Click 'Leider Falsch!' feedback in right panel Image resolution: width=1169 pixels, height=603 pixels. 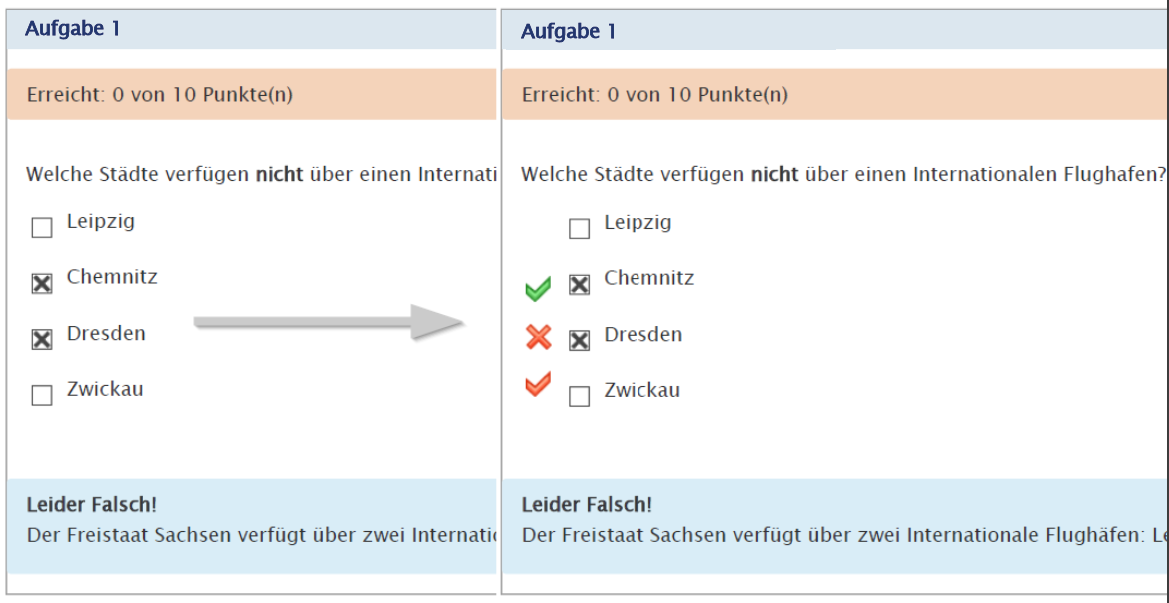click(587, 505)
